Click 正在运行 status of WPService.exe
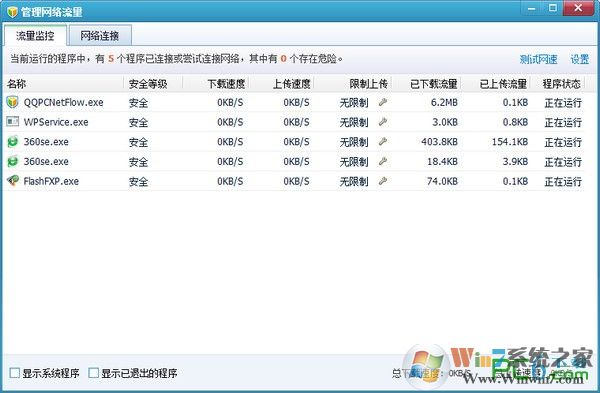600x393 pixels. click(563, 122)
